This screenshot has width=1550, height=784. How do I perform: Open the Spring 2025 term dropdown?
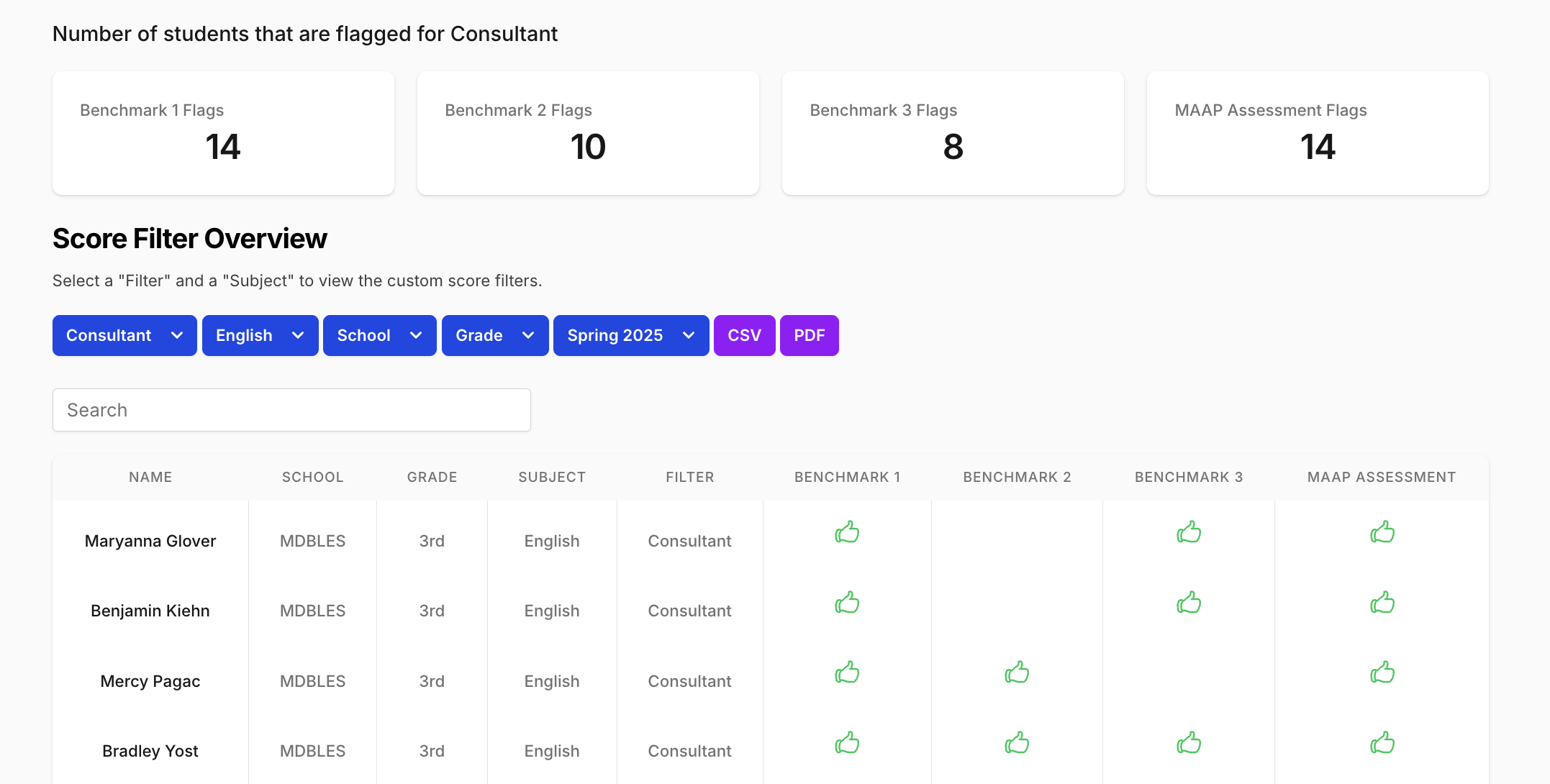(630, 335)
